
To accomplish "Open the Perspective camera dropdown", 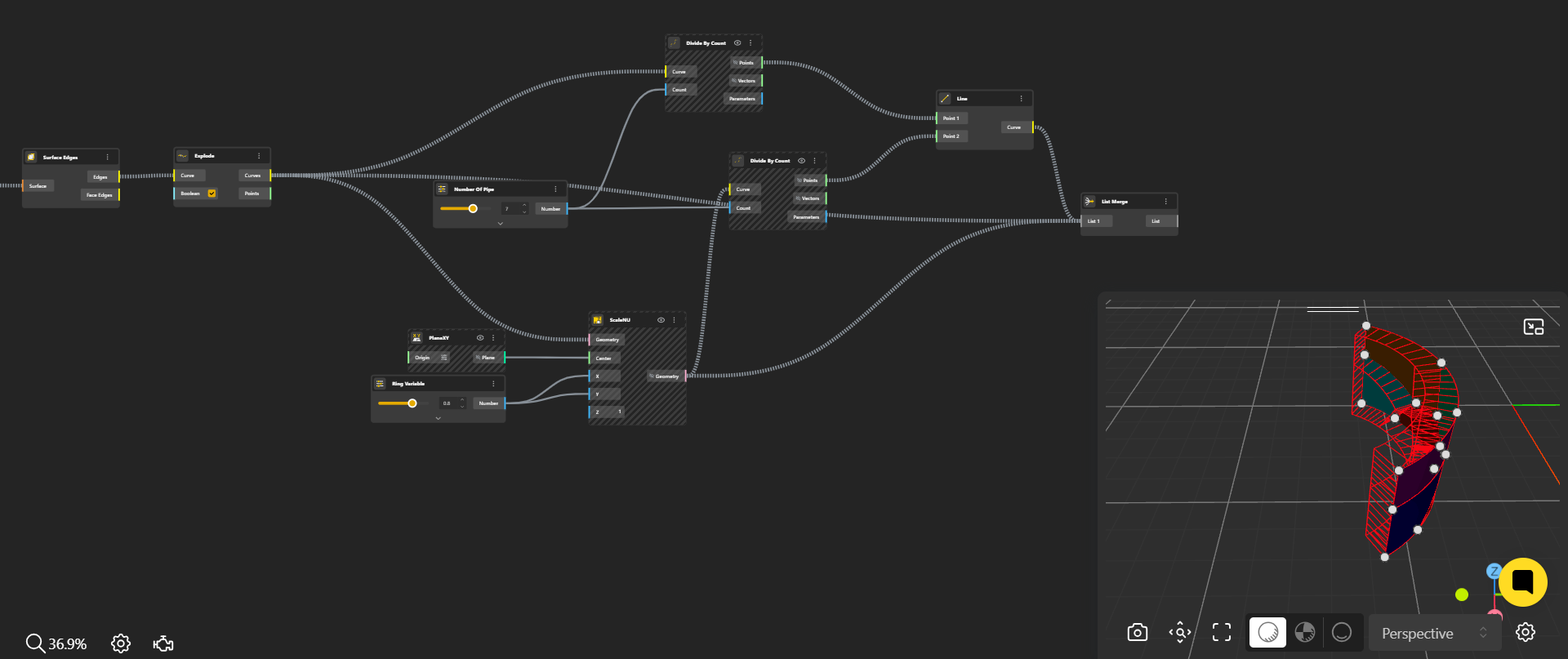I will point(1434,633).
